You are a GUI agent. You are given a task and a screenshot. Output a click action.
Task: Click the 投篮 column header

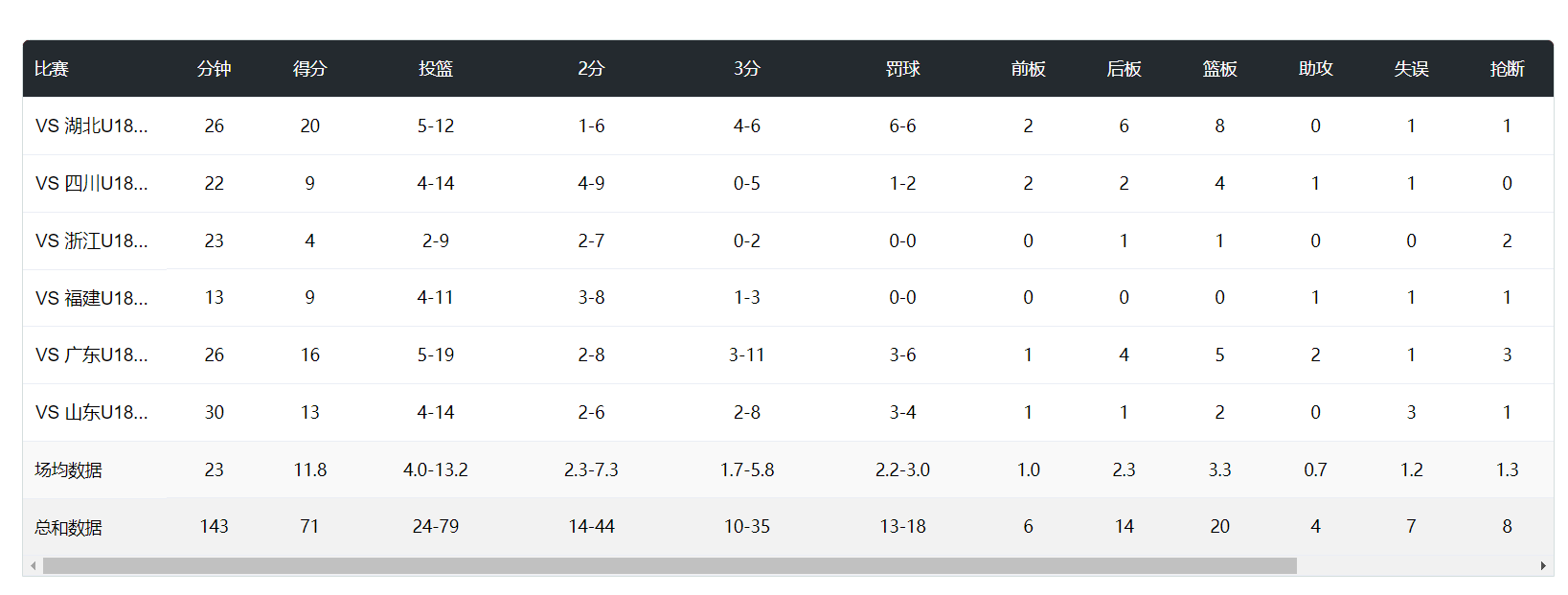[435, 69]
